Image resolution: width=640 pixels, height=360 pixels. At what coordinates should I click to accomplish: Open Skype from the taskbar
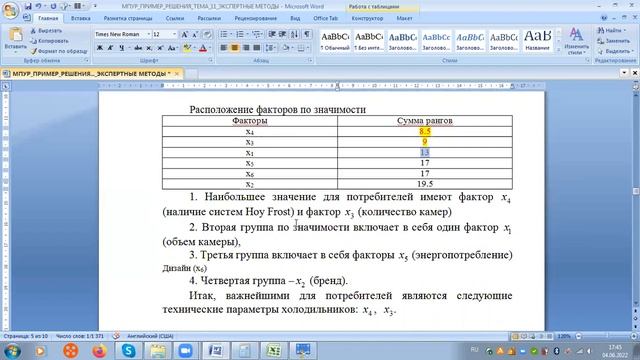[128, 350]
